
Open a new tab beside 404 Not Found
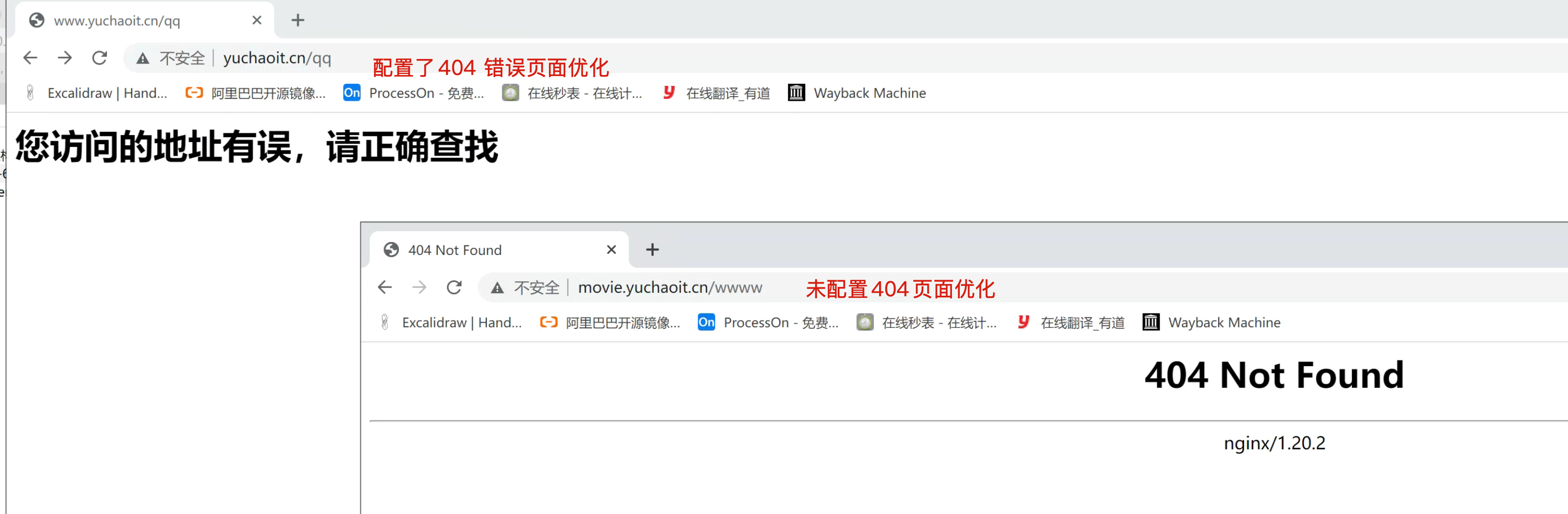click(x=653, y=250)
